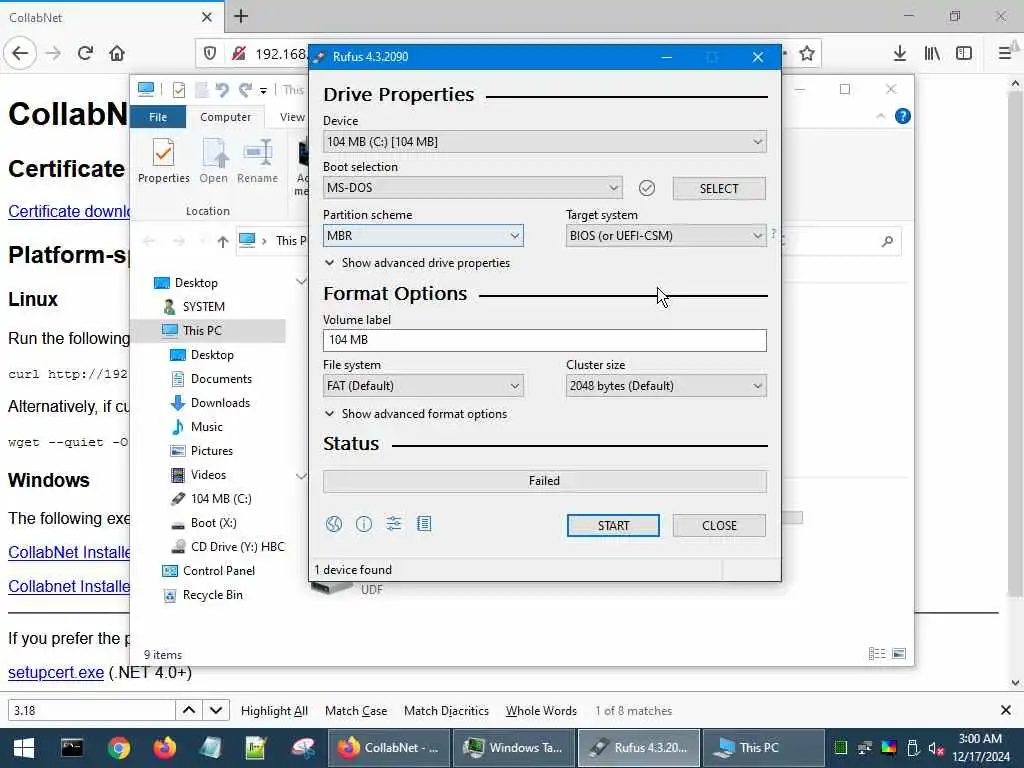The width and height of the screenshot is (1024, 768).
Task: Toggle Match Case in find bar
Action: [x=356, y=711]
